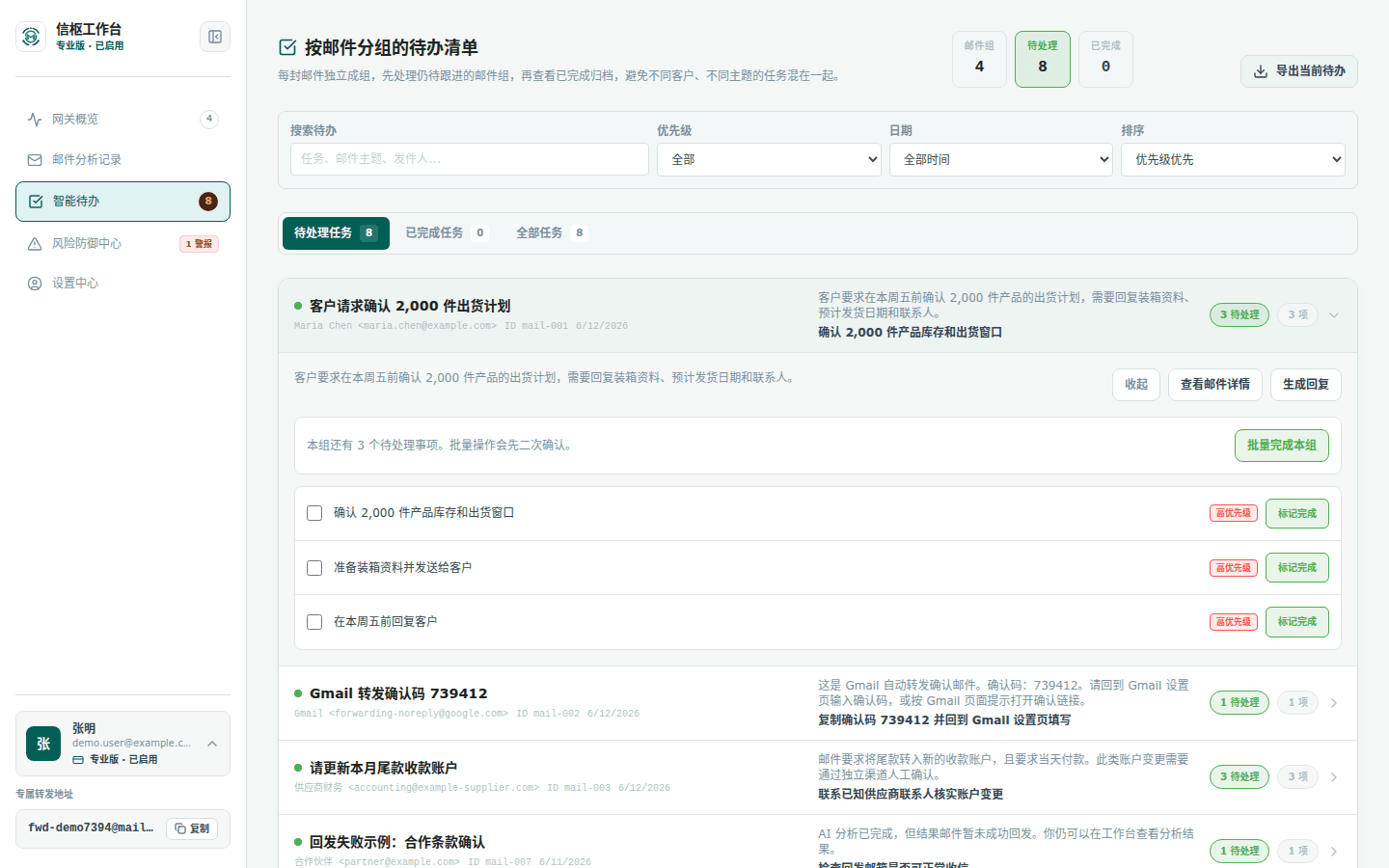Click the 张 avatar in the account card
Viewport: 1389px width, 868px height.
[x=43, y=744]
